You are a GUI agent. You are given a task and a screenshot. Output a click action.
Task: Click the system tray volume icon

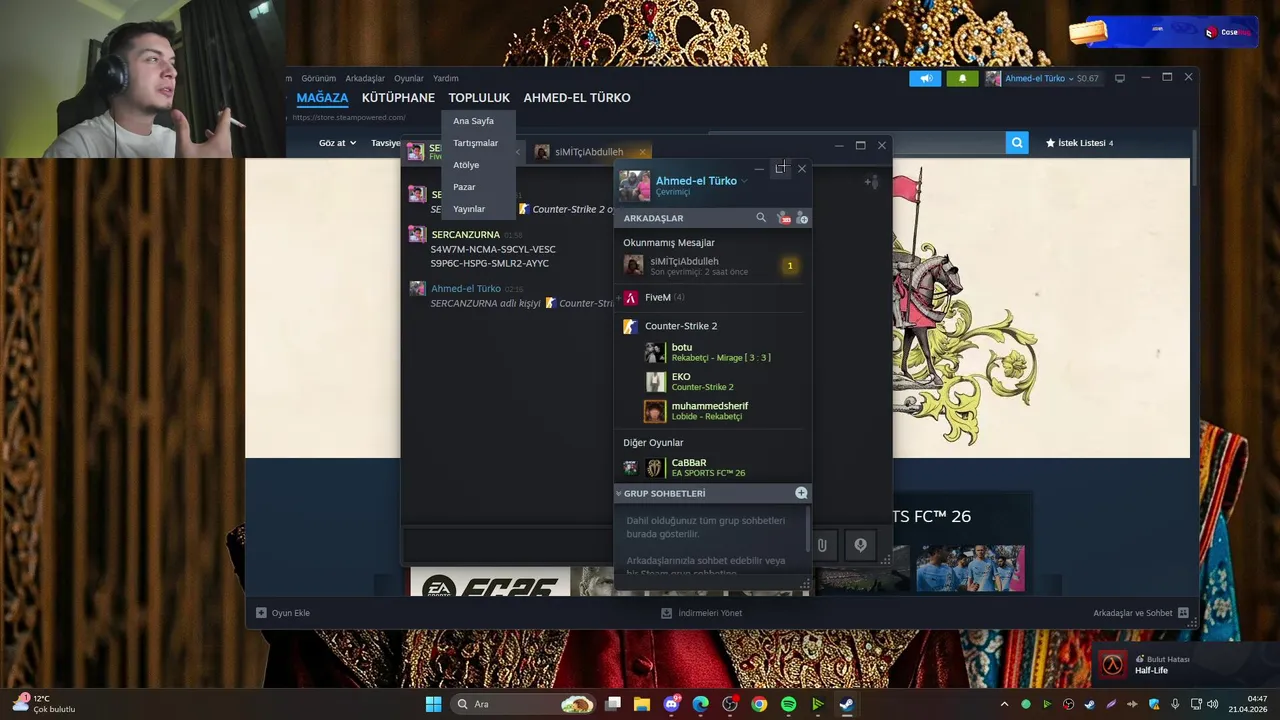[1212, 704]
